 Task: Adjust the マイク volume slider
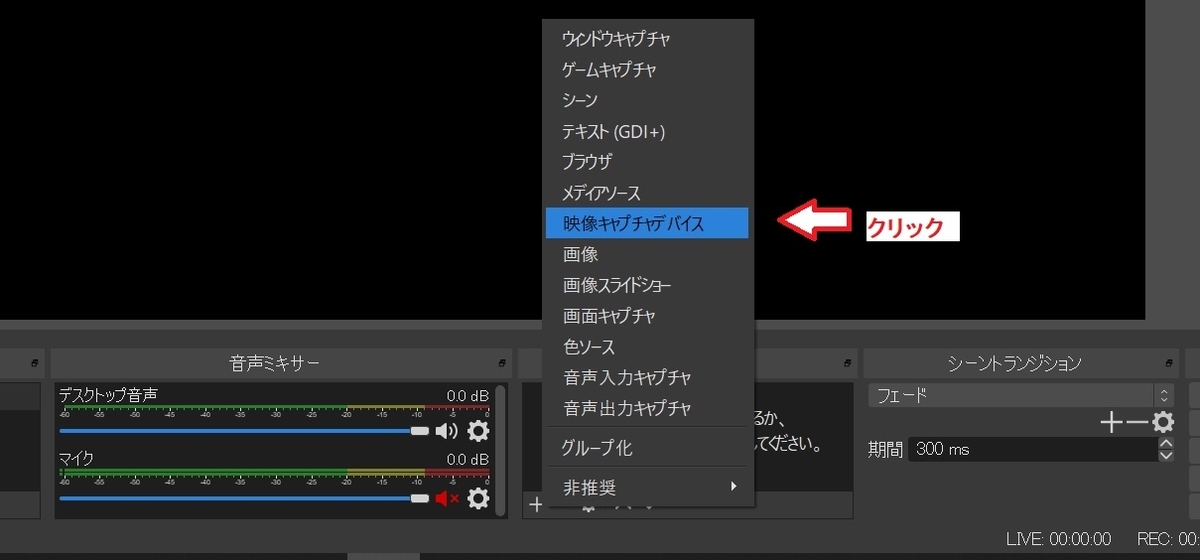[244, 497]
